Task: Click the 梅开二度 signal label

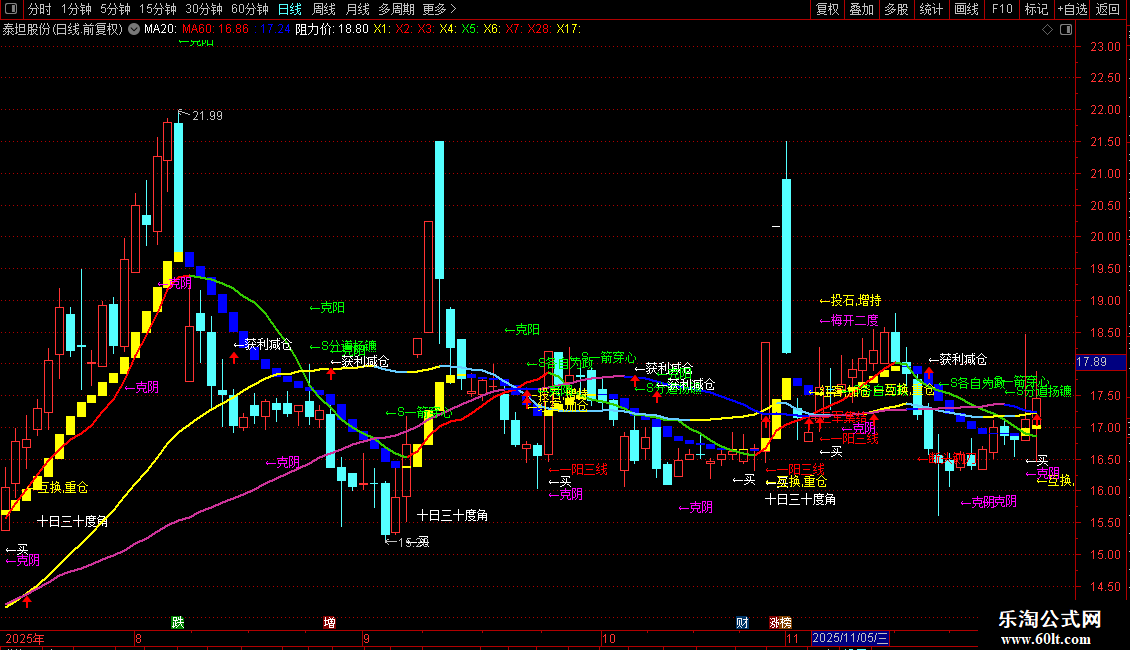Action: point(849,320)
